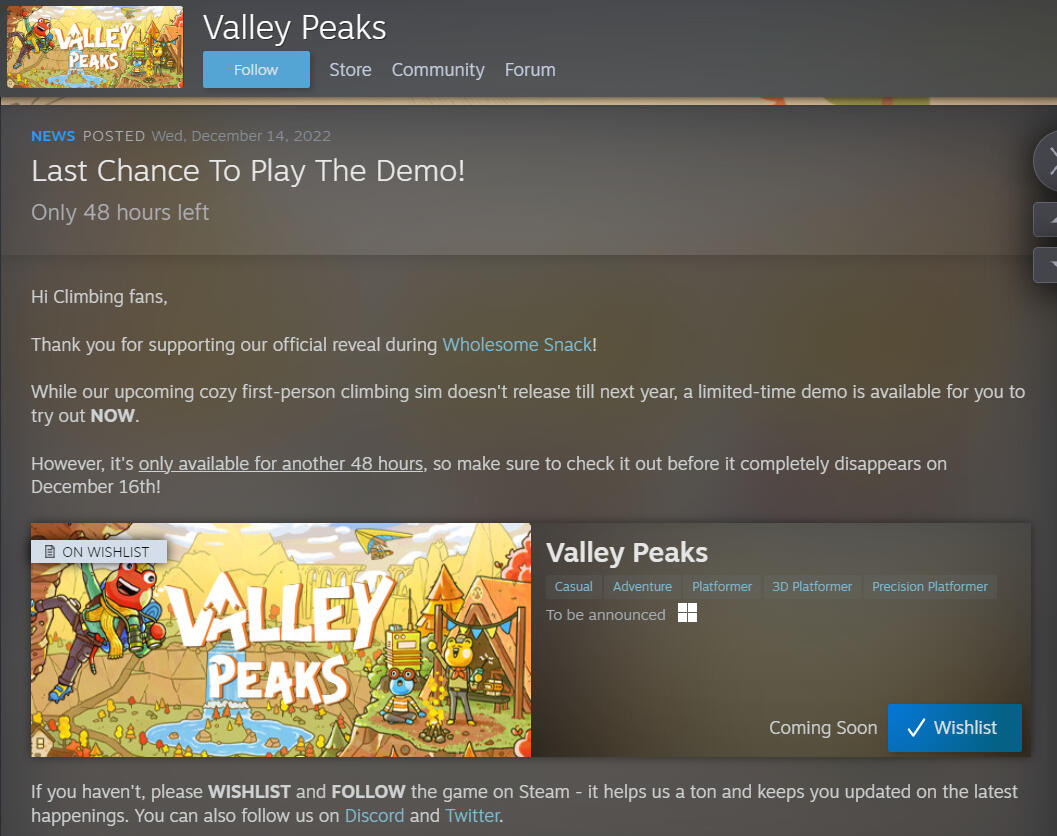Screen dimensions: 1057x836
Task: Go to previous news post up arrow
Action: click(1046, 220)
